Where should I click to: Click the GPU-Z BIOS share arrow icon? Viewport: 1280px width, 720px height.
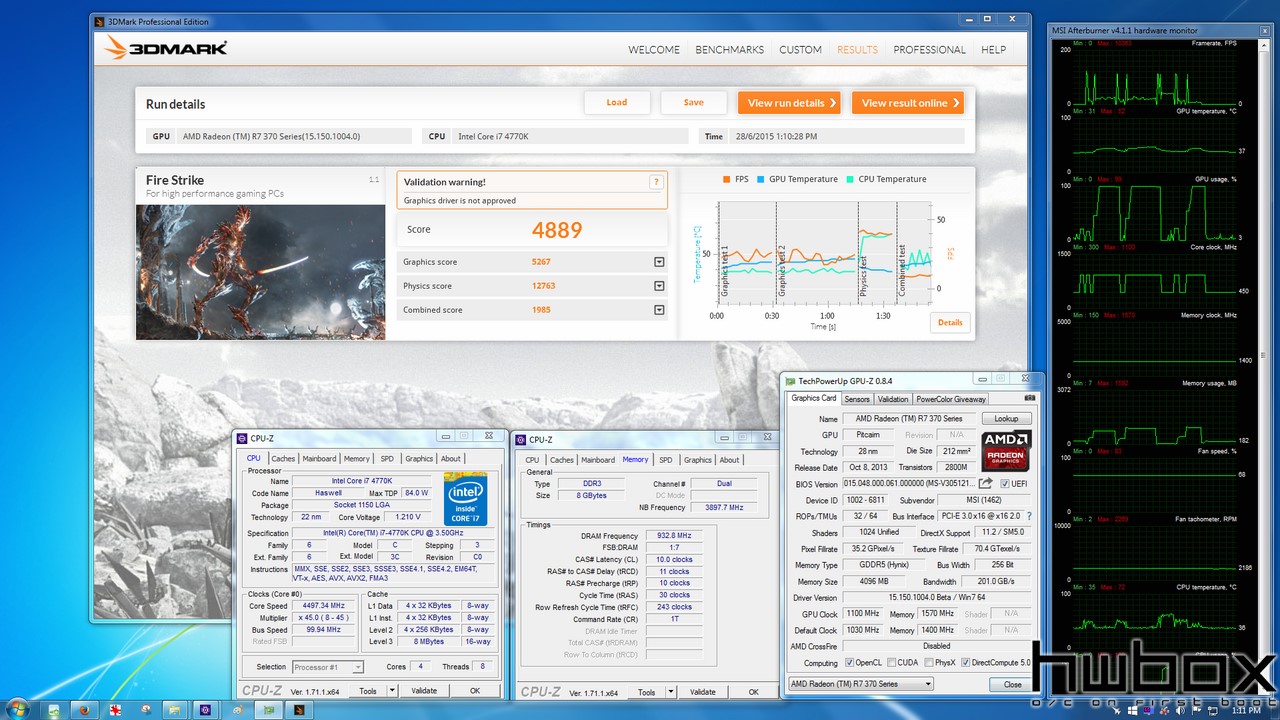(985, 483)
